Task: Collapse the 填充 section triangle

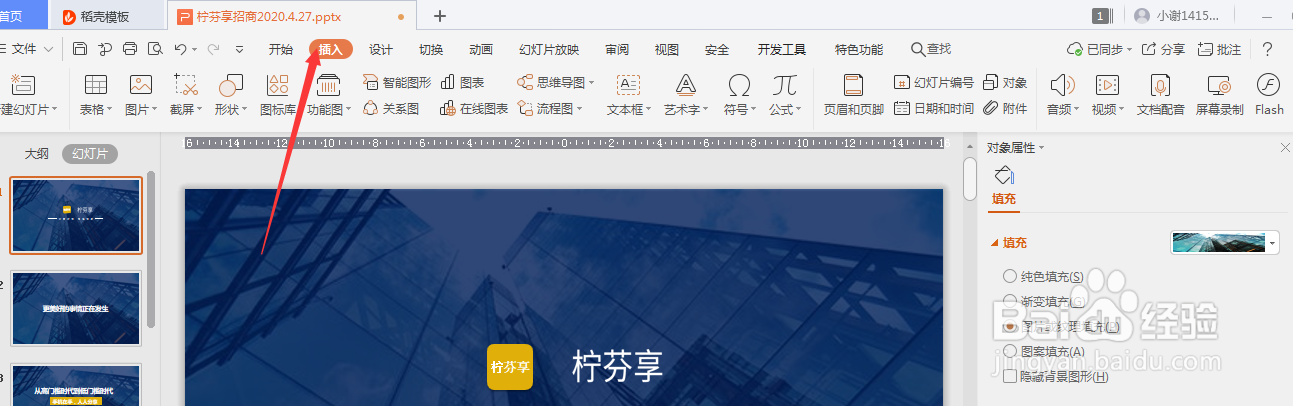Action: pyautogui.click(x=994, y=242)
